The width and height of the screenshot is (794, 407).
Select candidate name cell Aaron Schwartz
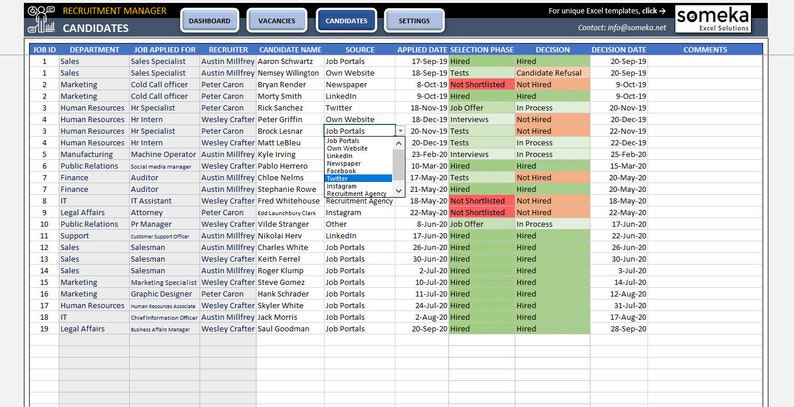(290, 61)
